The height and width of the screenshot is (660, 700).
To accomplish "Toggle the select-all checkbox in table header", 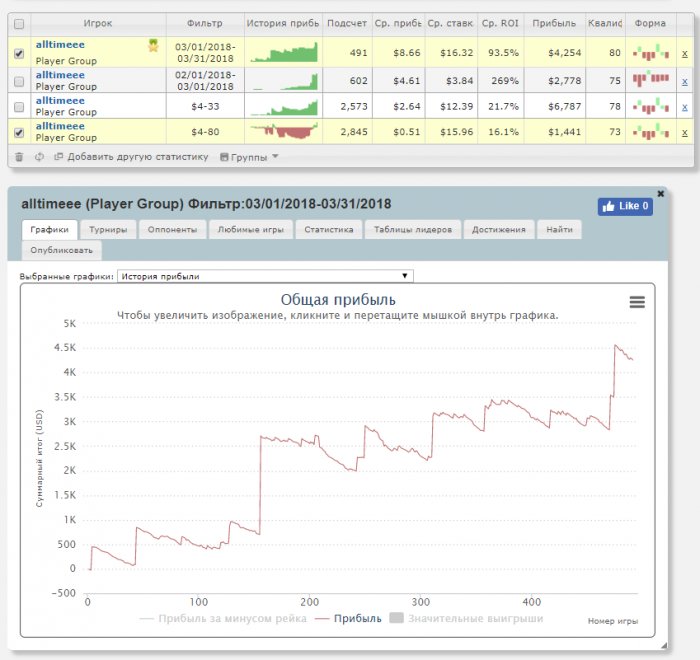I will (20, 22).
